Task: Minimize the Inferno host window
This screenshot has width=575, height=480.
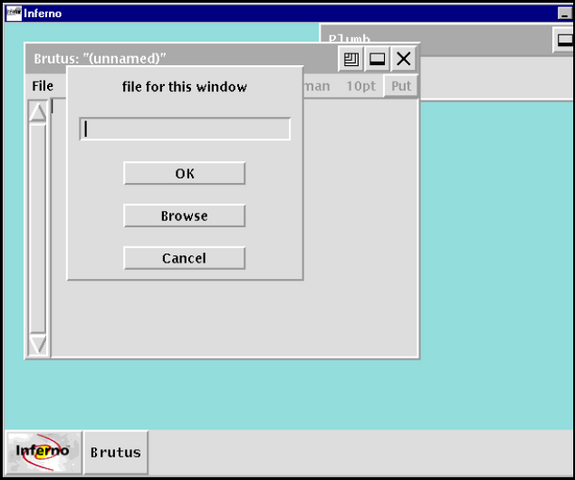Action: pyautogui.click(x=565, y=13)
